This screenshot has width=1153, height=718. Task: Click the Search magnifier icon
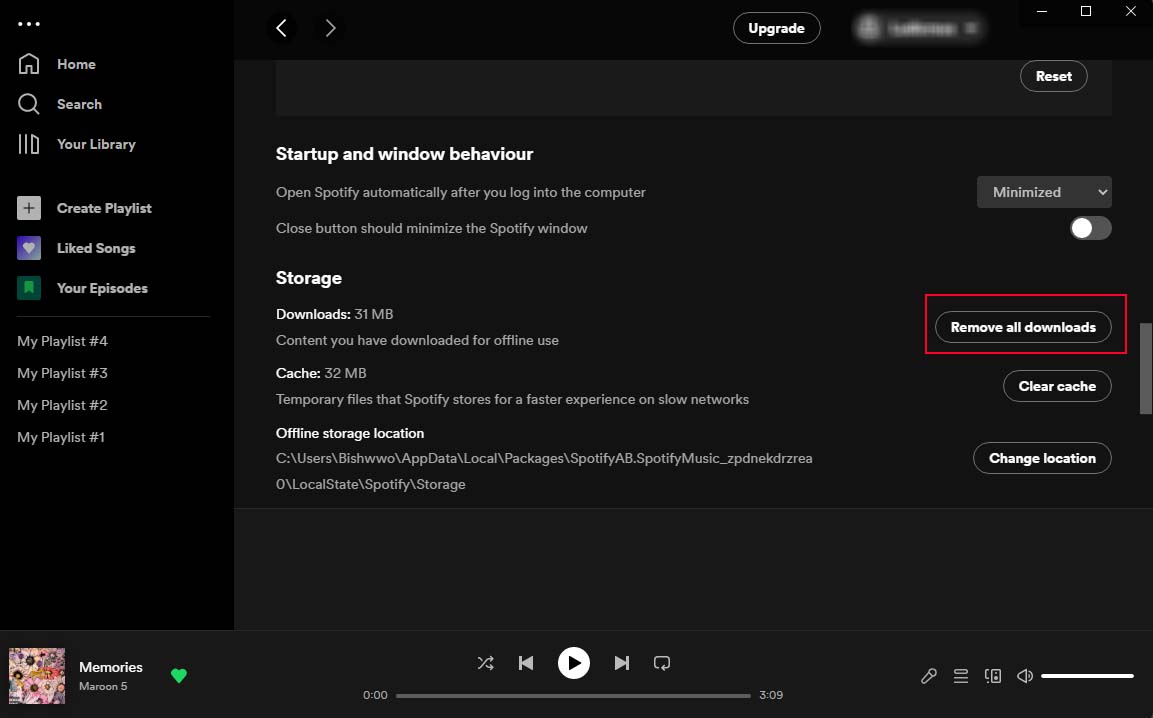pyautogui.click(x=29, y=104)
